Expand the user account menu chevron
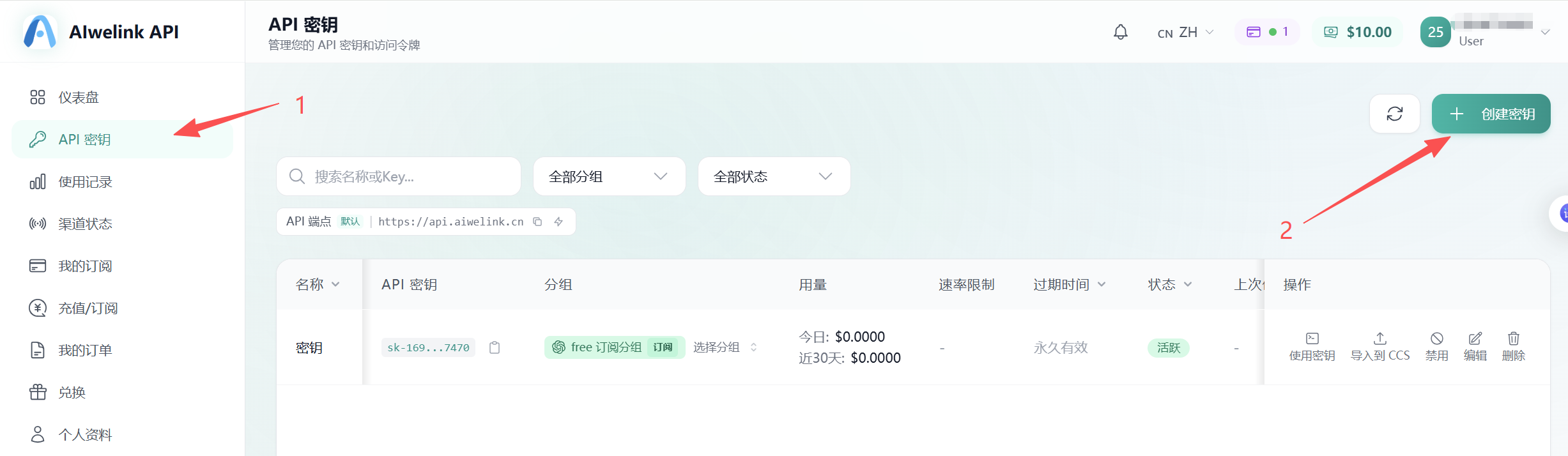Viewport: 1568px width, 456px height. coord(1545,32)
